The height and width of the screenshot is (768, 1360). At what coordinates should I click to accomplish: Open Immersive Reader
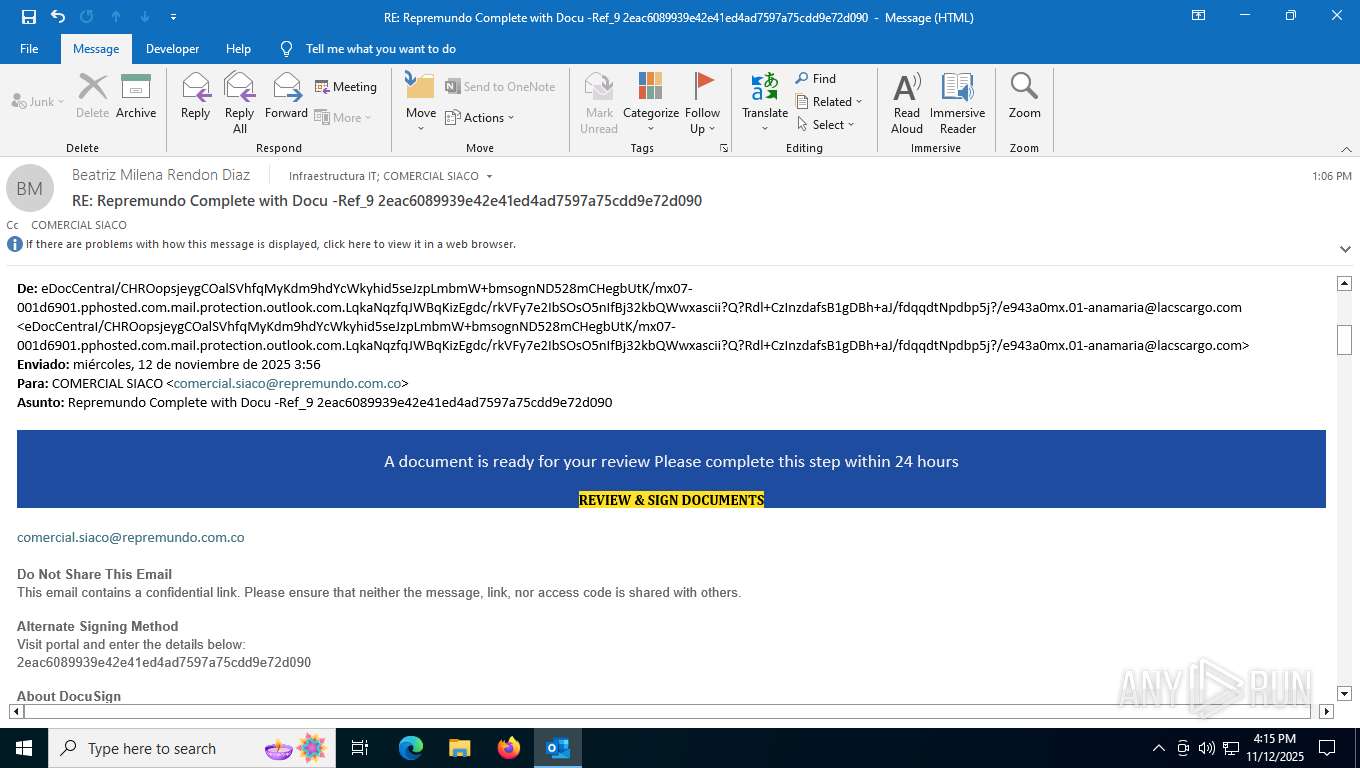[958, 103]
